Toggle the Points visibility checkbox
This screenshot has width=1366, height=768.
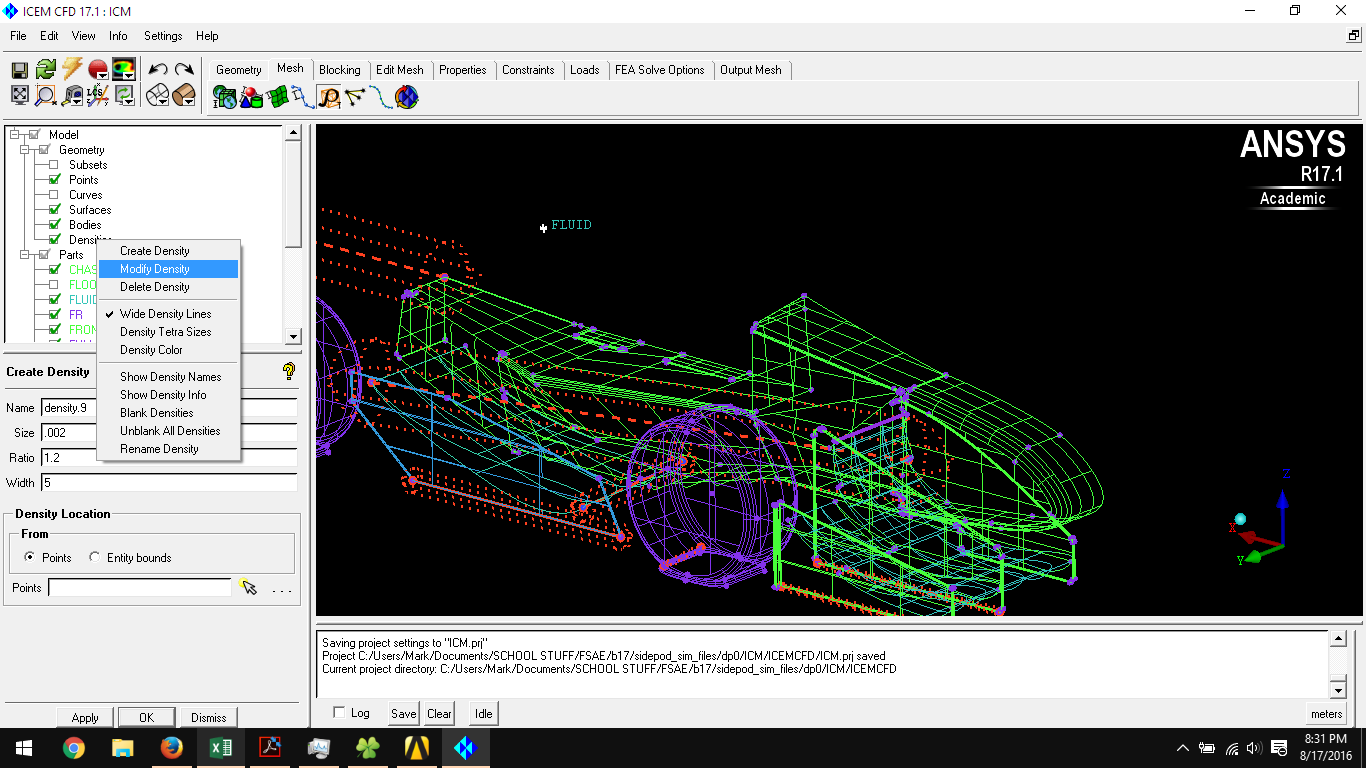click(55, 180)
